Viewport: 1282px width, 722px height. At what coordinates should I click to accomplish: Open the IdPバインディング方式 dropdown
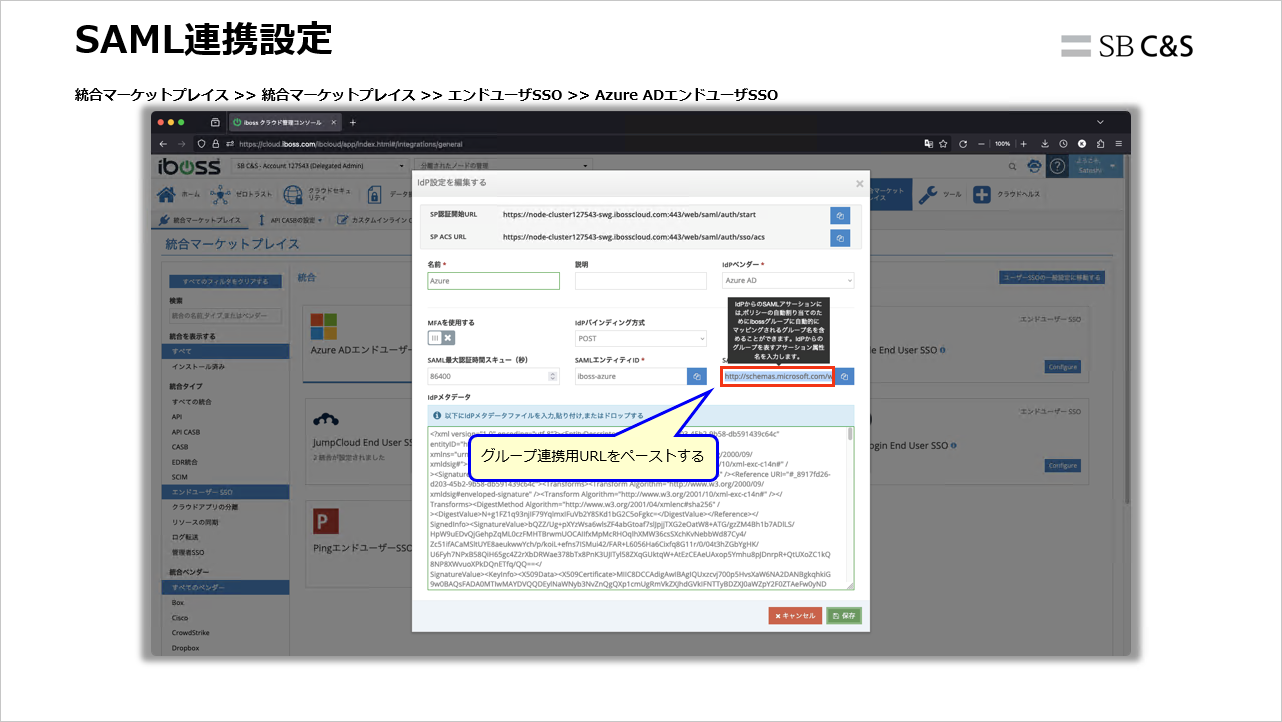640,338
